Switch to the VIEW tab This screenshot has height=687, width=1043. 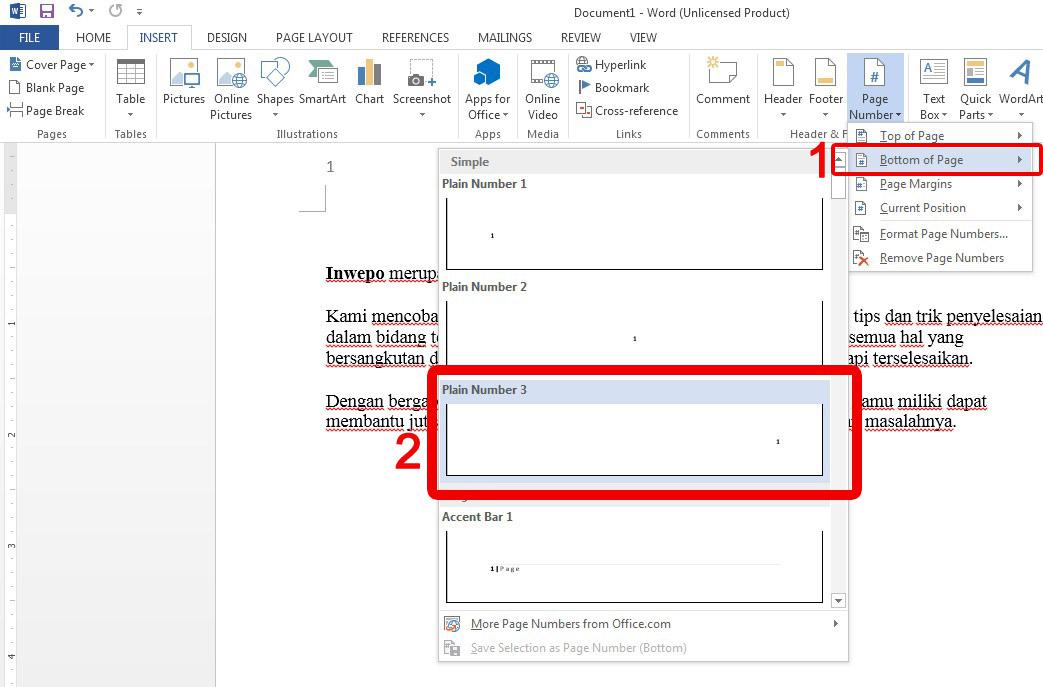643,37
